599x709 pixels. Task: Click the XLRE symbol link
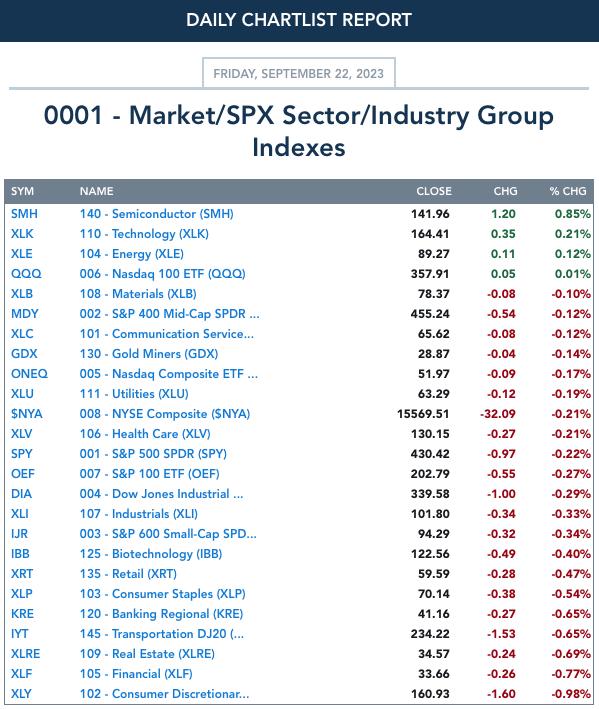pyautogui.click(x=25, y=654)
